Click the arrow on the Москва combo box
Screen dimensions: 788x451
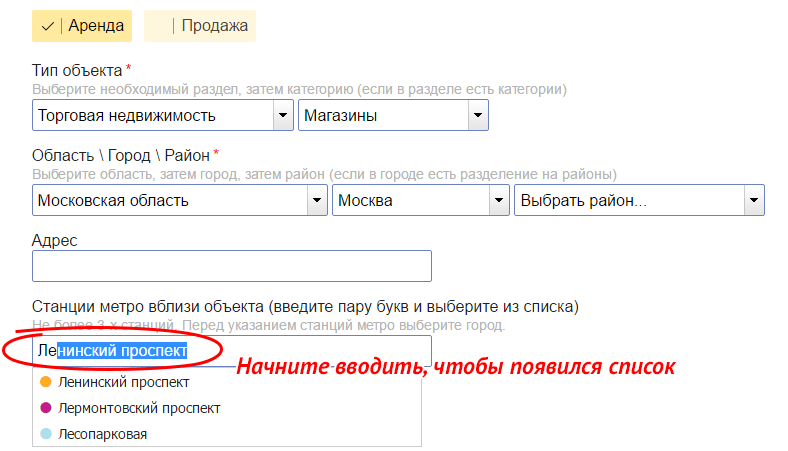[499, 201]
